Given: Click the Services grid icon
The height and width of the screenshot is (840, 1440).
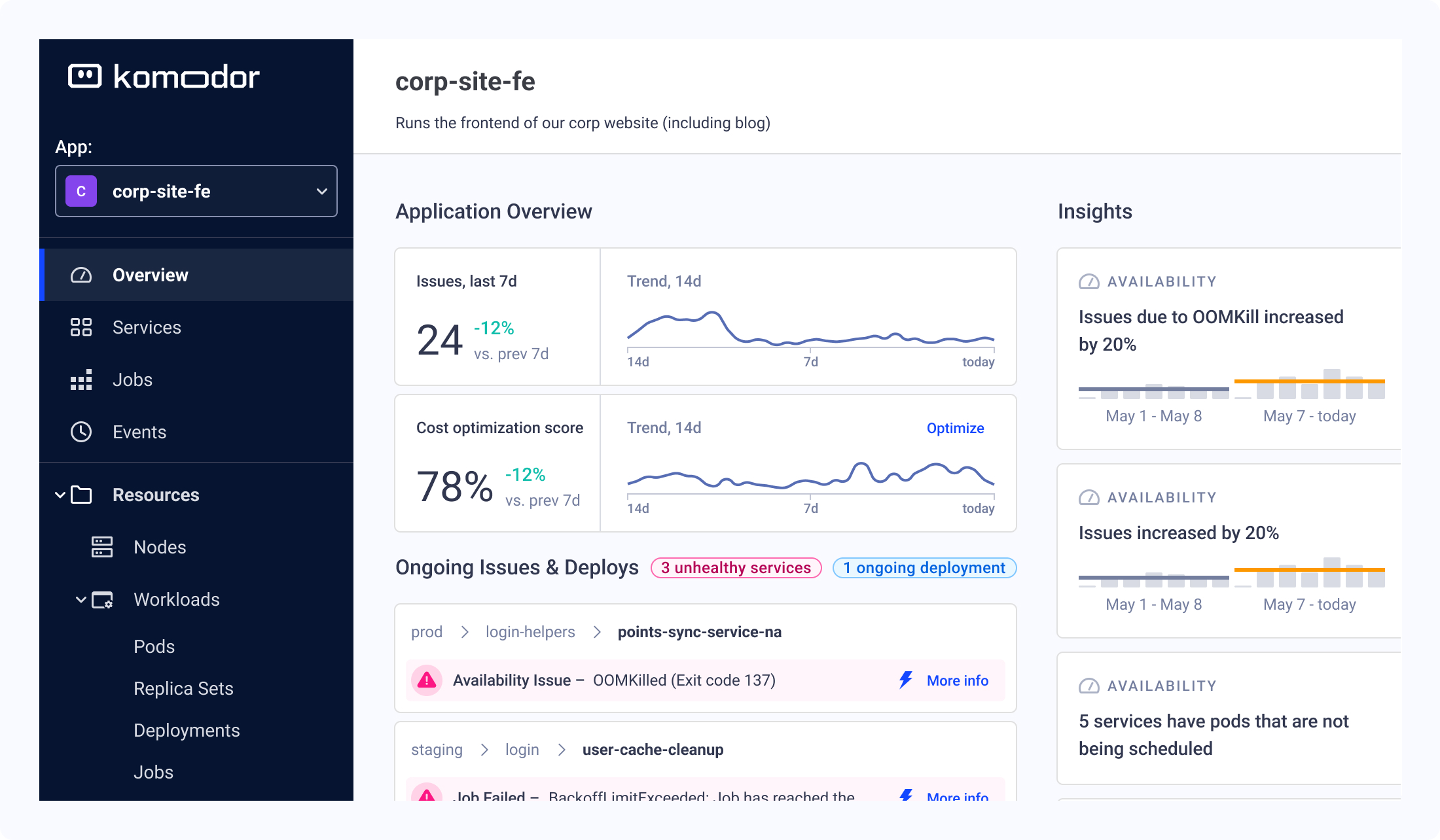Looking at the screenshot, I should point(81,327).
